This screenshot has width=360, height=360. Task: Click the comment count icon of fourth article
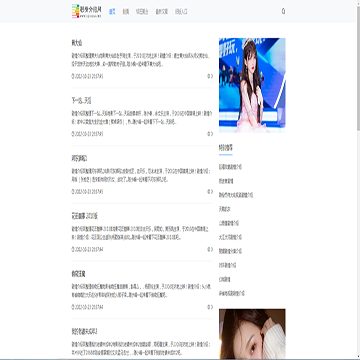[210, 249]
